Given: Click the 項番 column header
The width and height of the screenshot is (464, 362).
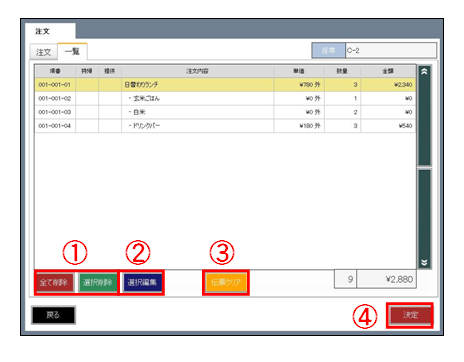Looking at the screenshot, I should coord(55,71).
